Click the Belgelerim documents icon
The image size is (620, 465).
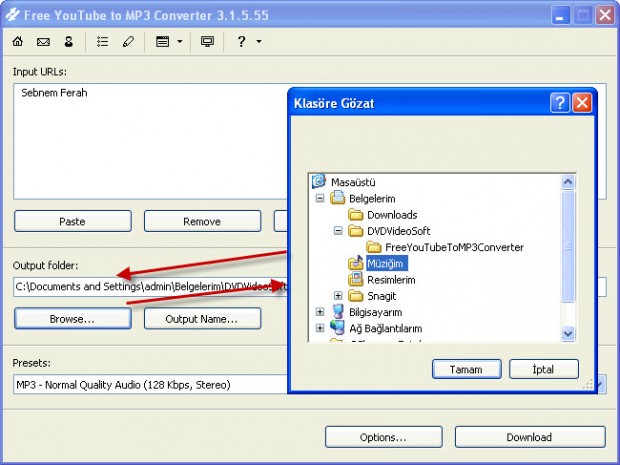pos(338,197)
